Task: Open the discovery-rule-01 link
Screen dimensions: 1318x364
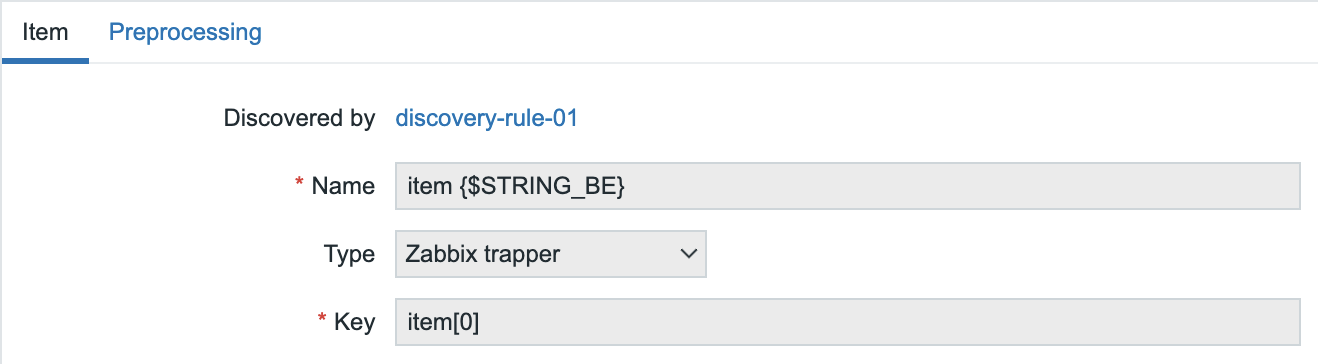Action: (x=487, y=118)
